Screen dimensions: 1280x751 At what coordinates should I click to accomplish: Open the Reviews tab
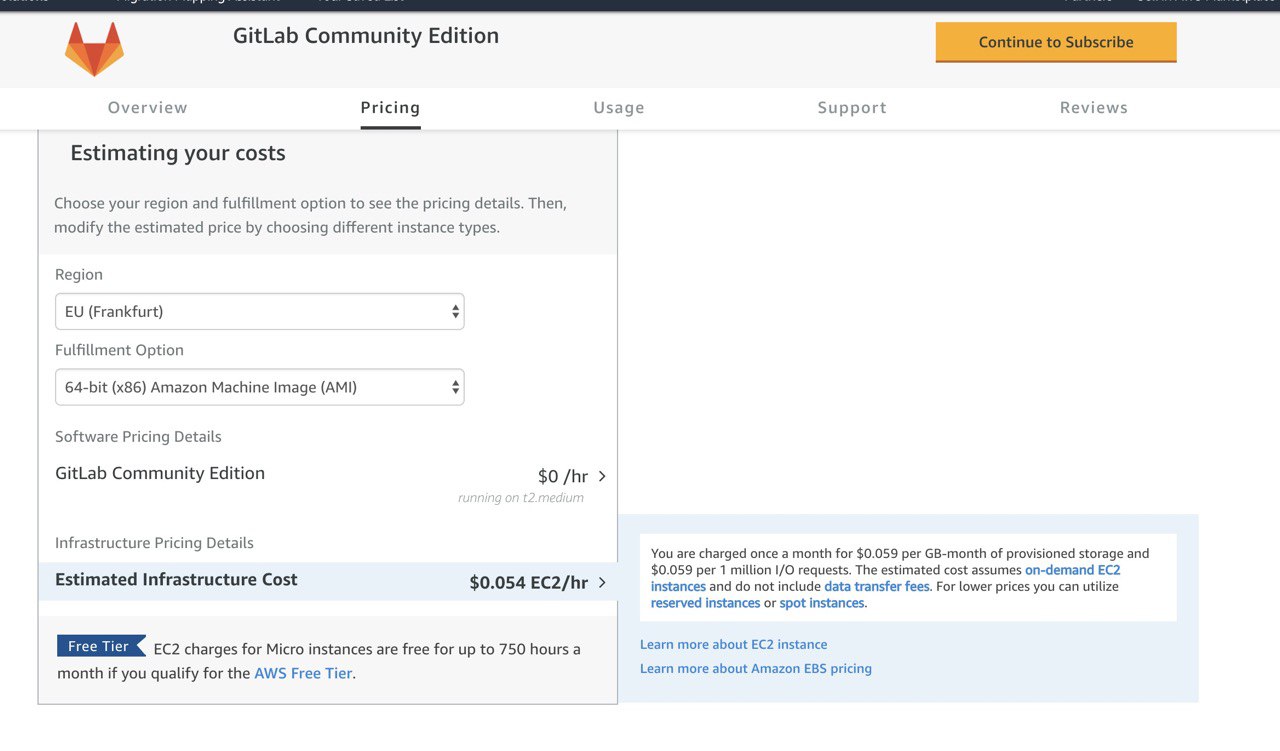coord(1094,108)
